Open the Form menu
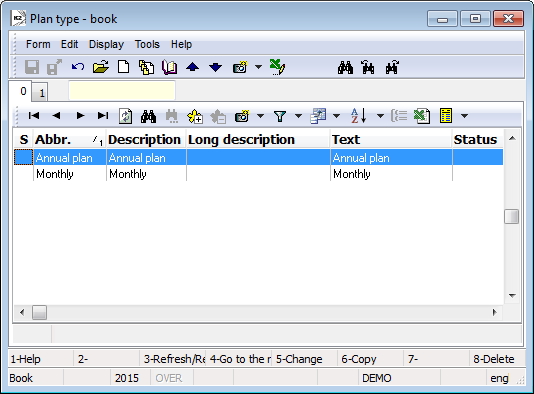This screenshot has width=534, height=394. click(38, 44)
